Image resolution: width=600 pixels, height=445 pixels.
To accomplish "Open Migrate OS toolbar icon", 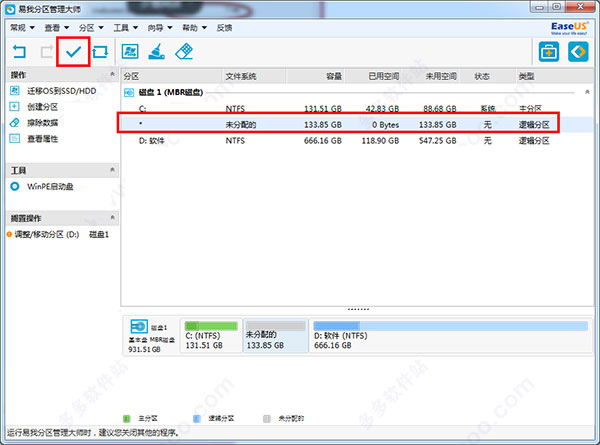I will [x=130, y=51].
